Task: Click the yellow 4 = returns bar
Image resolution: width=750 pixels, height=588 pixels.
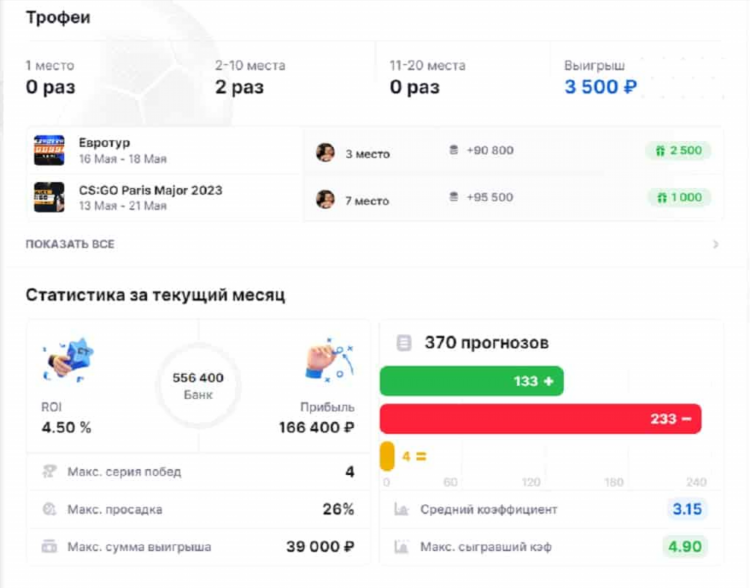Action: [387, 456]
